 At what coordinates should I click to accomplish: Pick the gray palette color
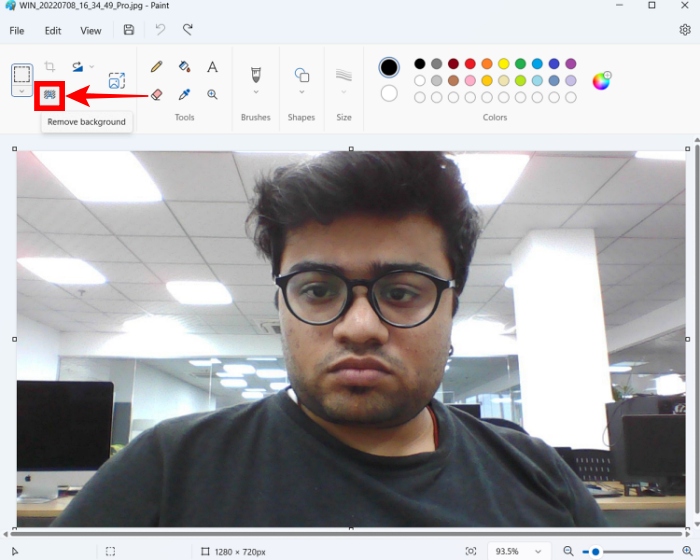tap(437, 64)
